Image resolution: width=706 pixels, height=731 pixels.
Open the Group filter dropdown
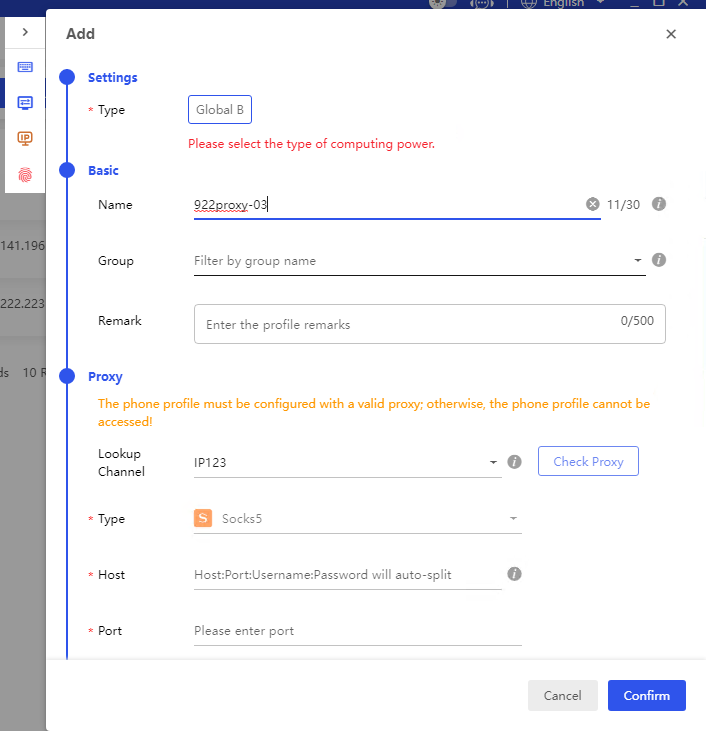[x=418, y=261]
